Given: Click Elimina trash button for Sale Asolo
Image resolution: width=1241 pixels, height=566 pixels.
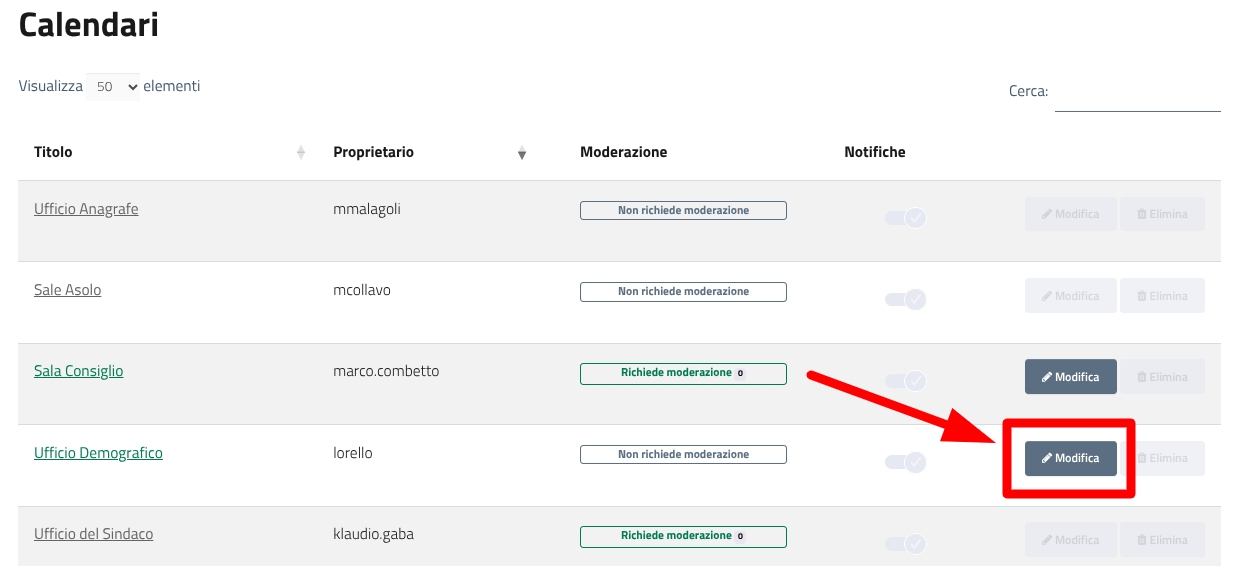Looking at the screenshot, I should coord(1161,296).
